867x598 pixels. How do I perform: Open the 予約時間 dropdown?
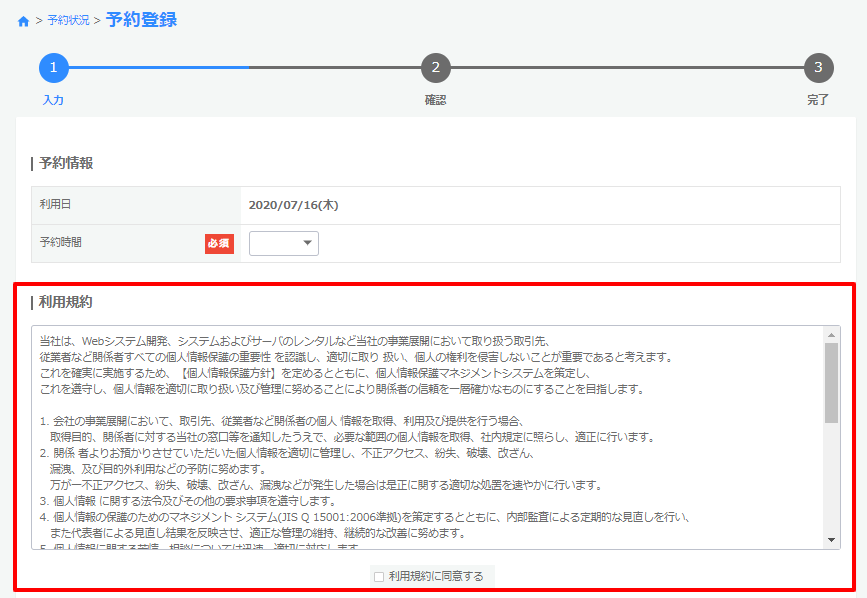(x=284, y=243)
